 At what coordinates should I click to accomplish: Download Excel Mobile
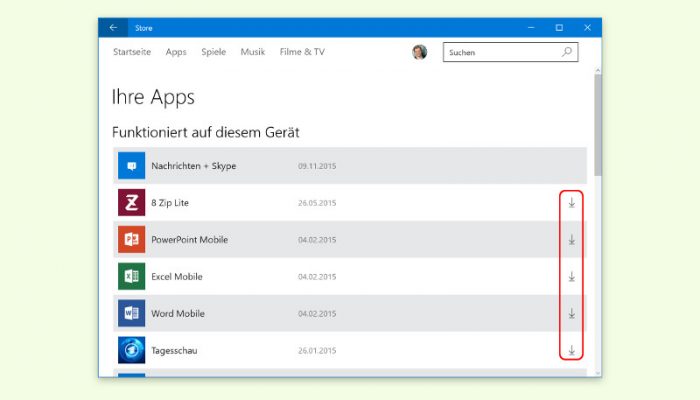click(x=571, y=277)
